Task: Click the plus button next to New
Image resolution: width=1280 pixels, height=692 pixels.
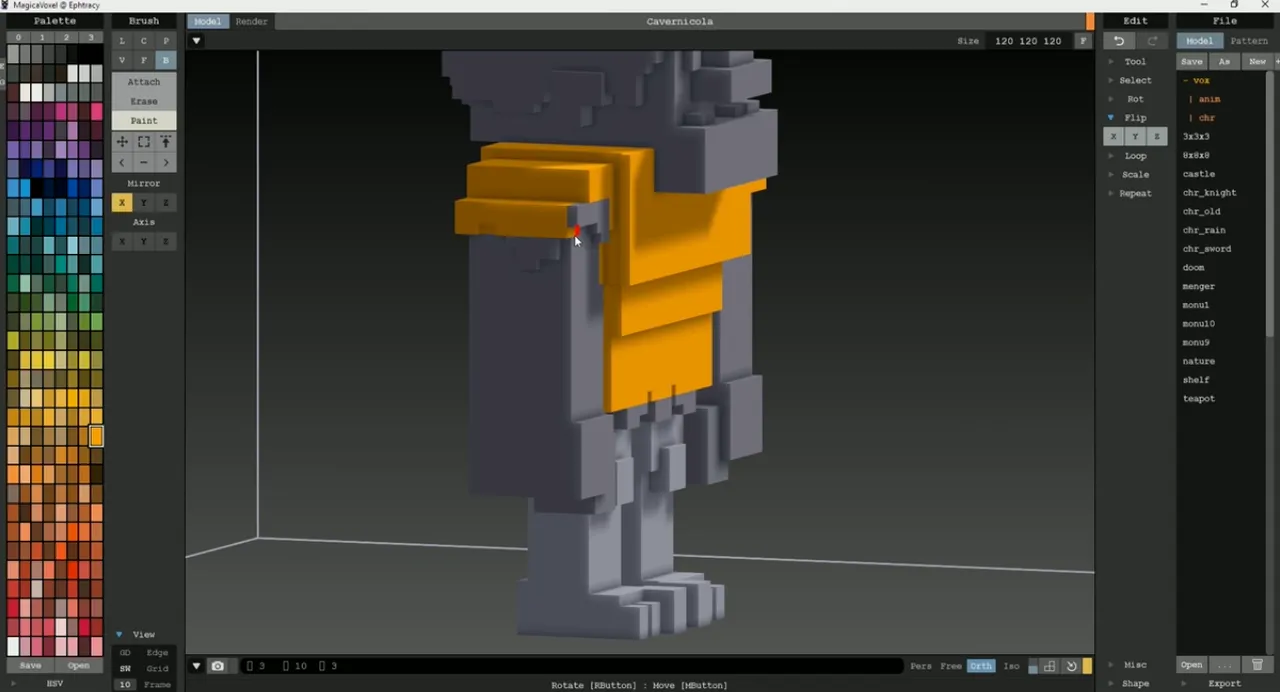Action: click(x=1275, y=61)
